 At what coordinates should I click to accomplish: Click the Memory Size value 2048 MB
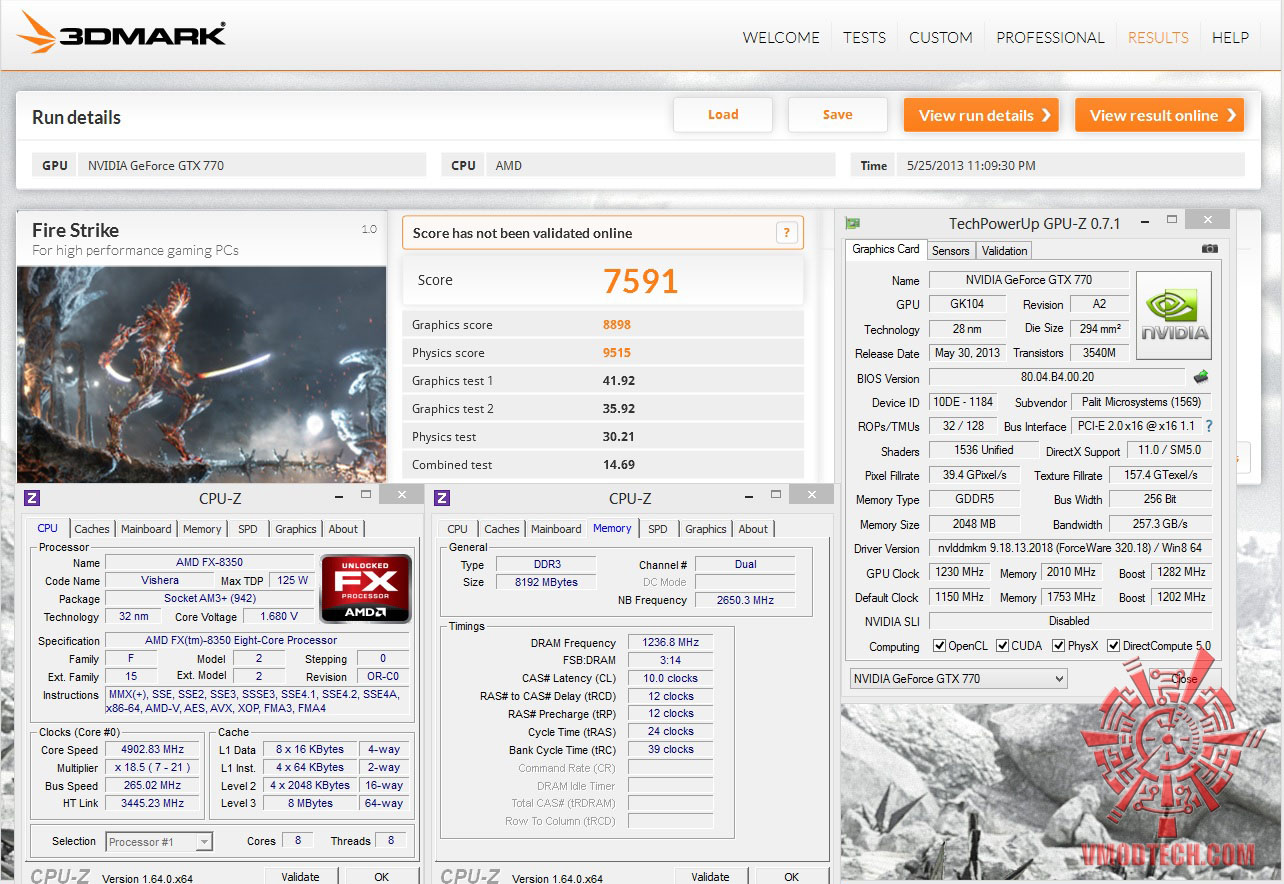[975, 524]
